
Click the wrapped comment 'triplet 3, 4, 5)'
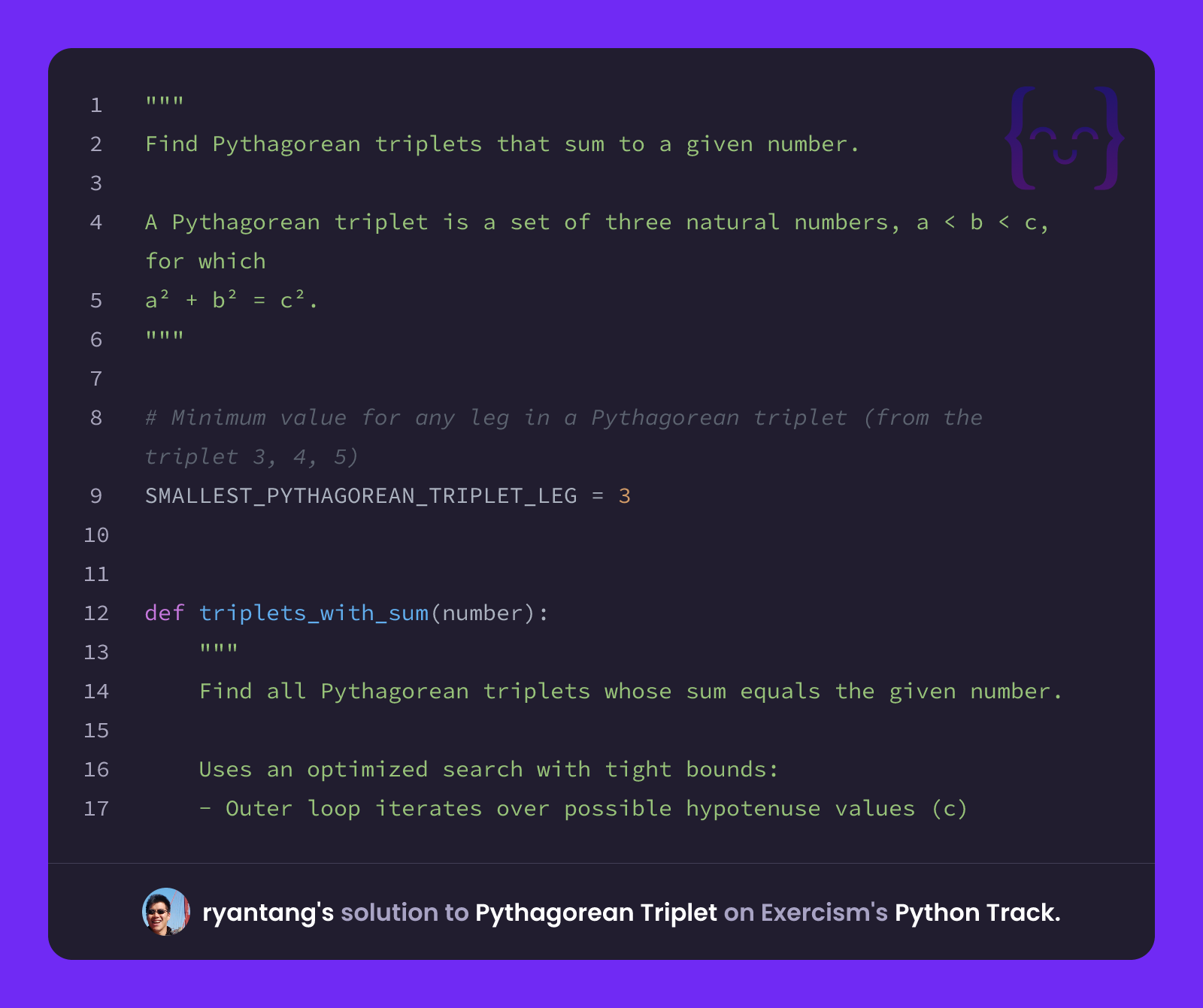click(x=251, y=457)
